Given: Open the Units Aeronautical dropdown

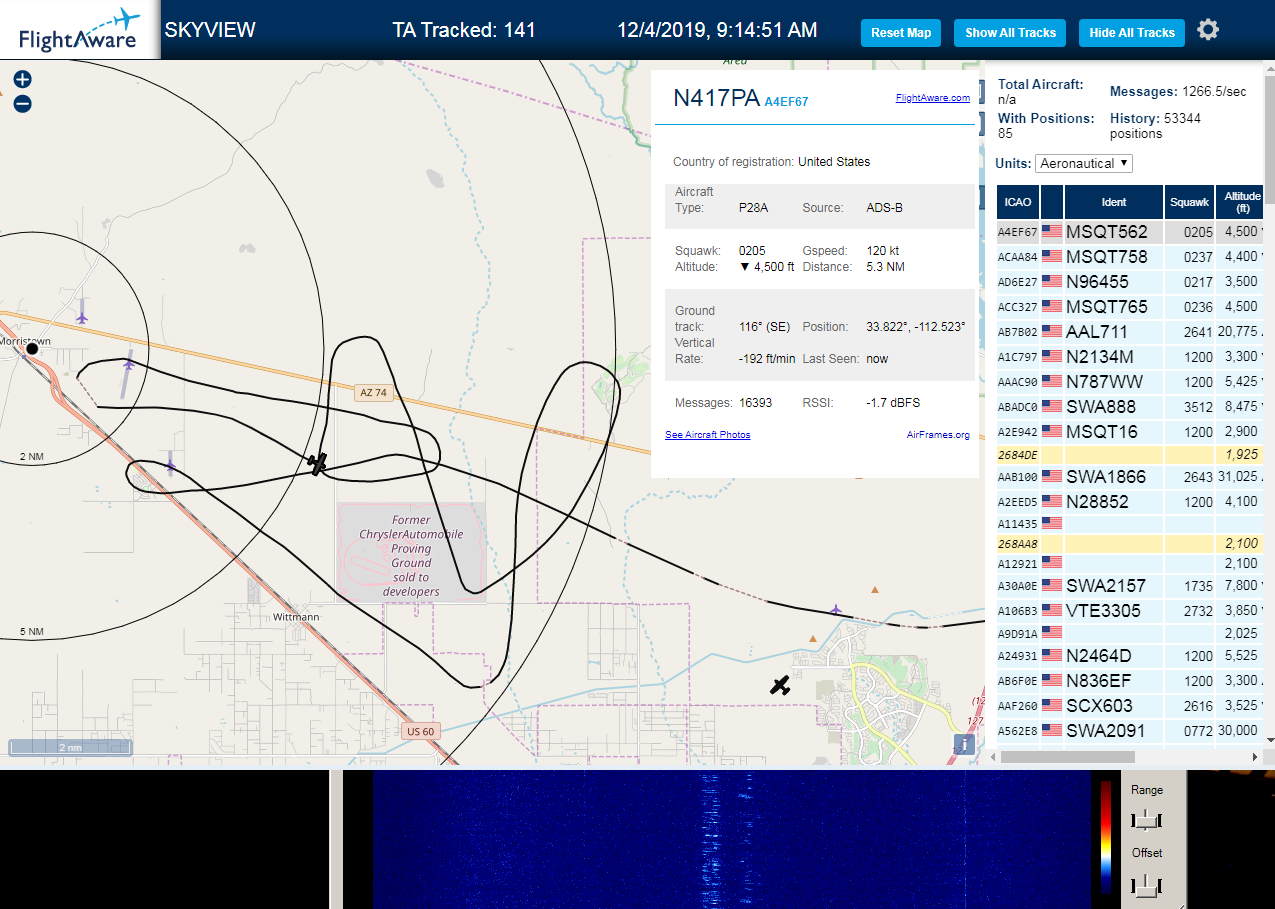Looking at the screenshot, I should pyautogui.click(x=1084, y=163).
